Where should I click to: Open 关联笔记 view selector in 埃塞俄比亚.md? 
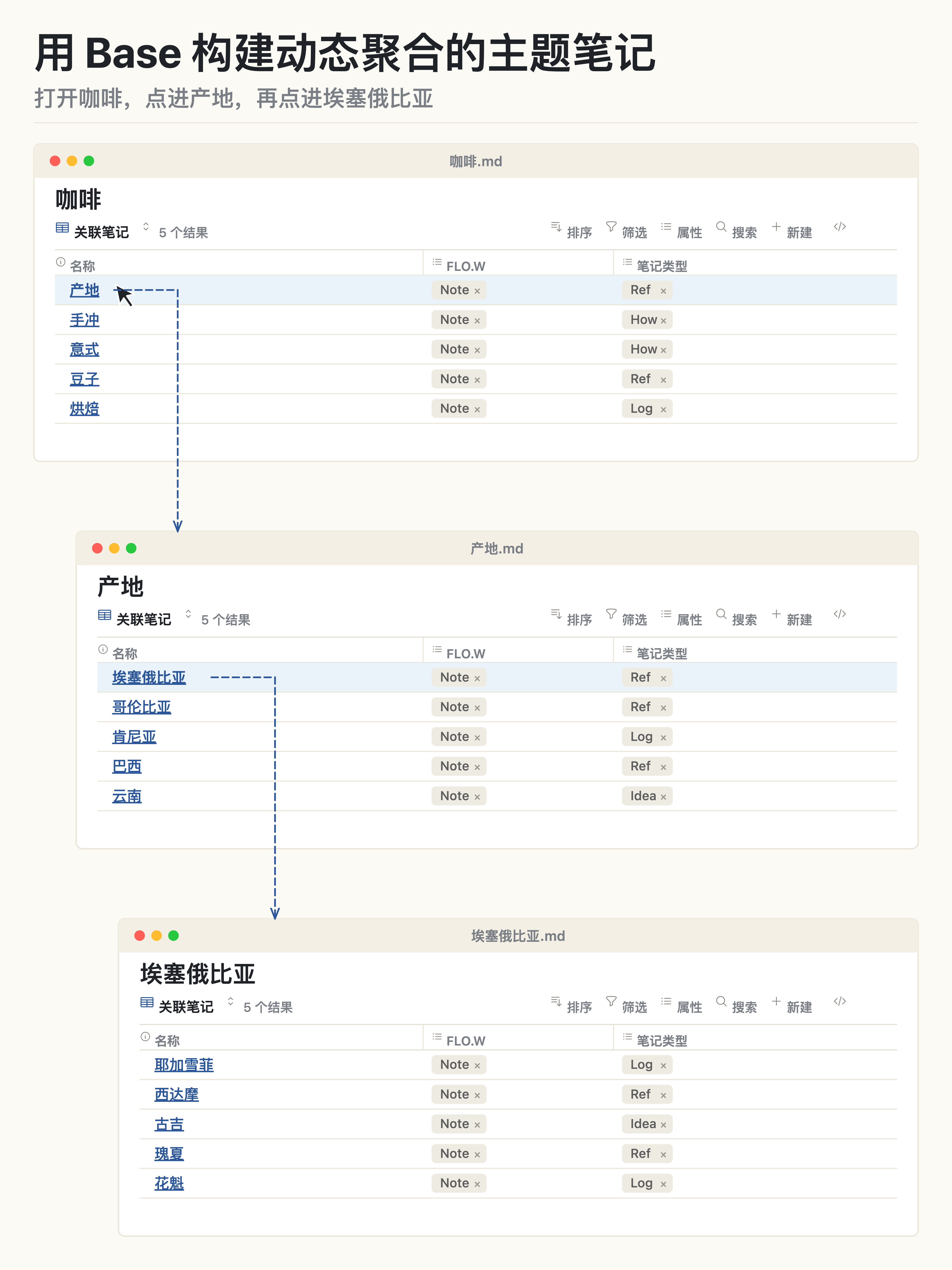(186, 1007)
